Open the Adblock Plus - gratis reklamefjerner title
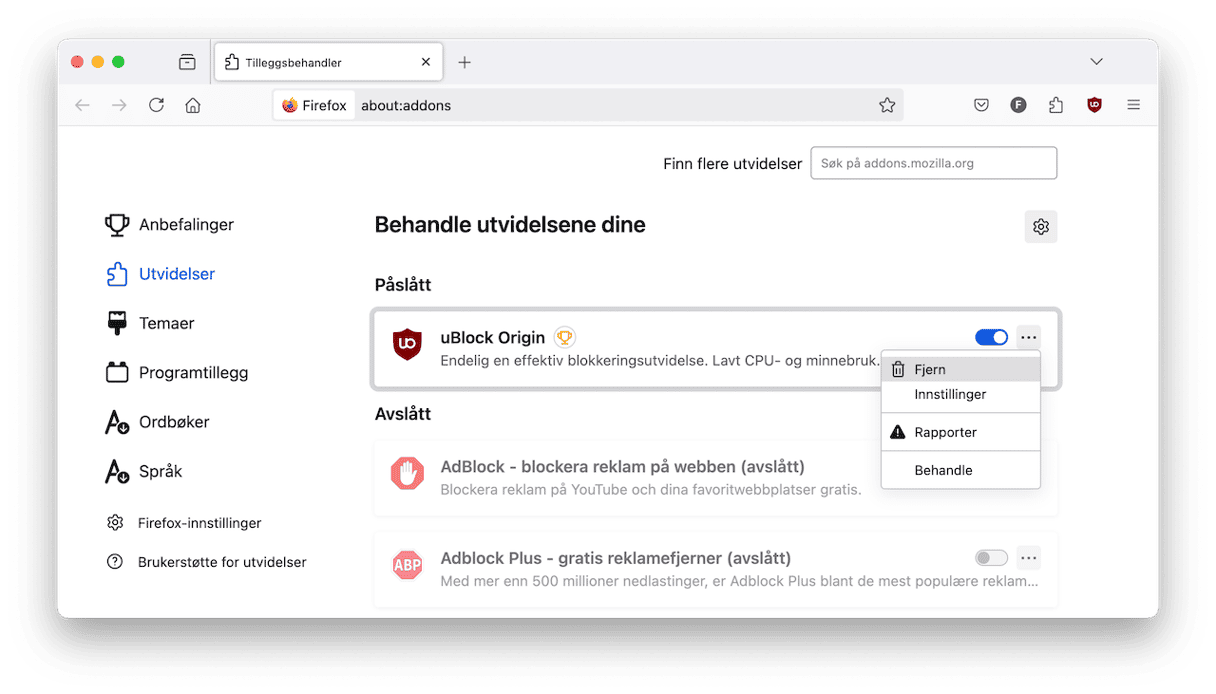This screenshot has height=694, width=1216. [x=616, y=558]
